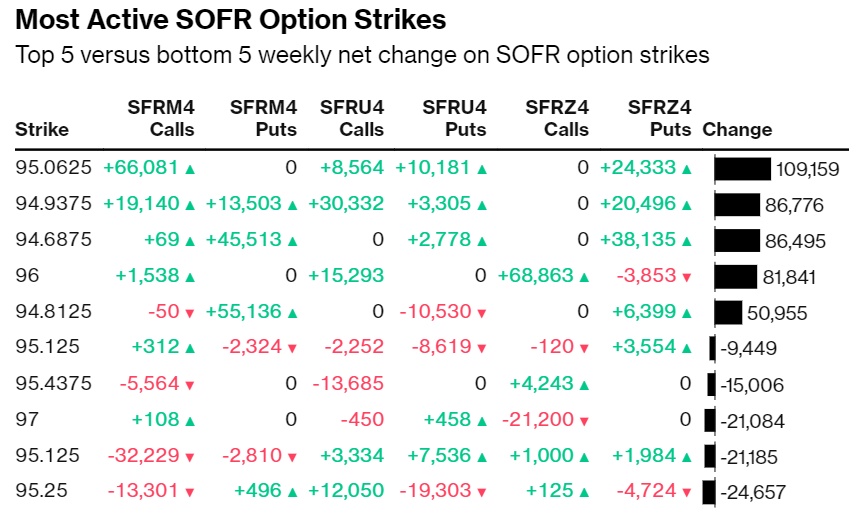The width and height of the screenshot is (864, 516).
Task: Select the up arrow next to +68,863
Action: point(584,277)
